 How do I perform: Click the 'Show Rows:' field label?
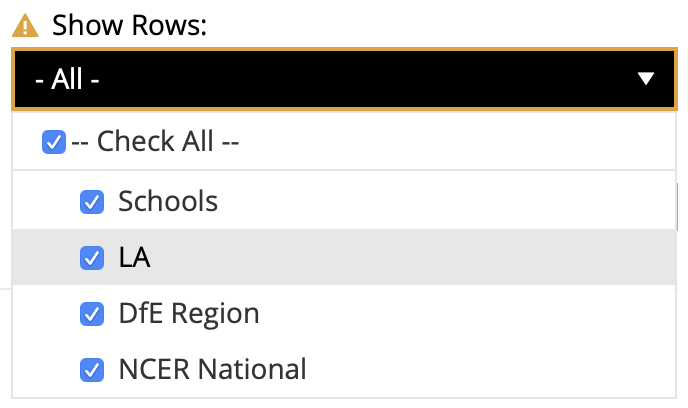coord(129,25)
